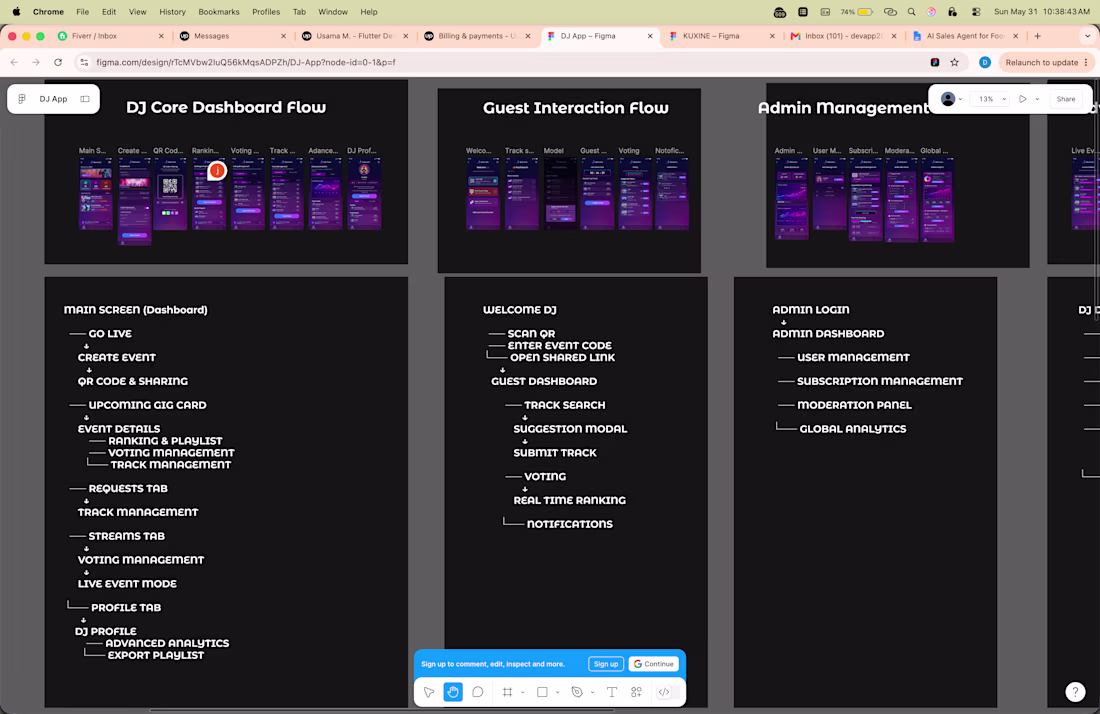1100x714 pixels.
Task: Open the Figma main menu icon
Action: coord(22,99)
